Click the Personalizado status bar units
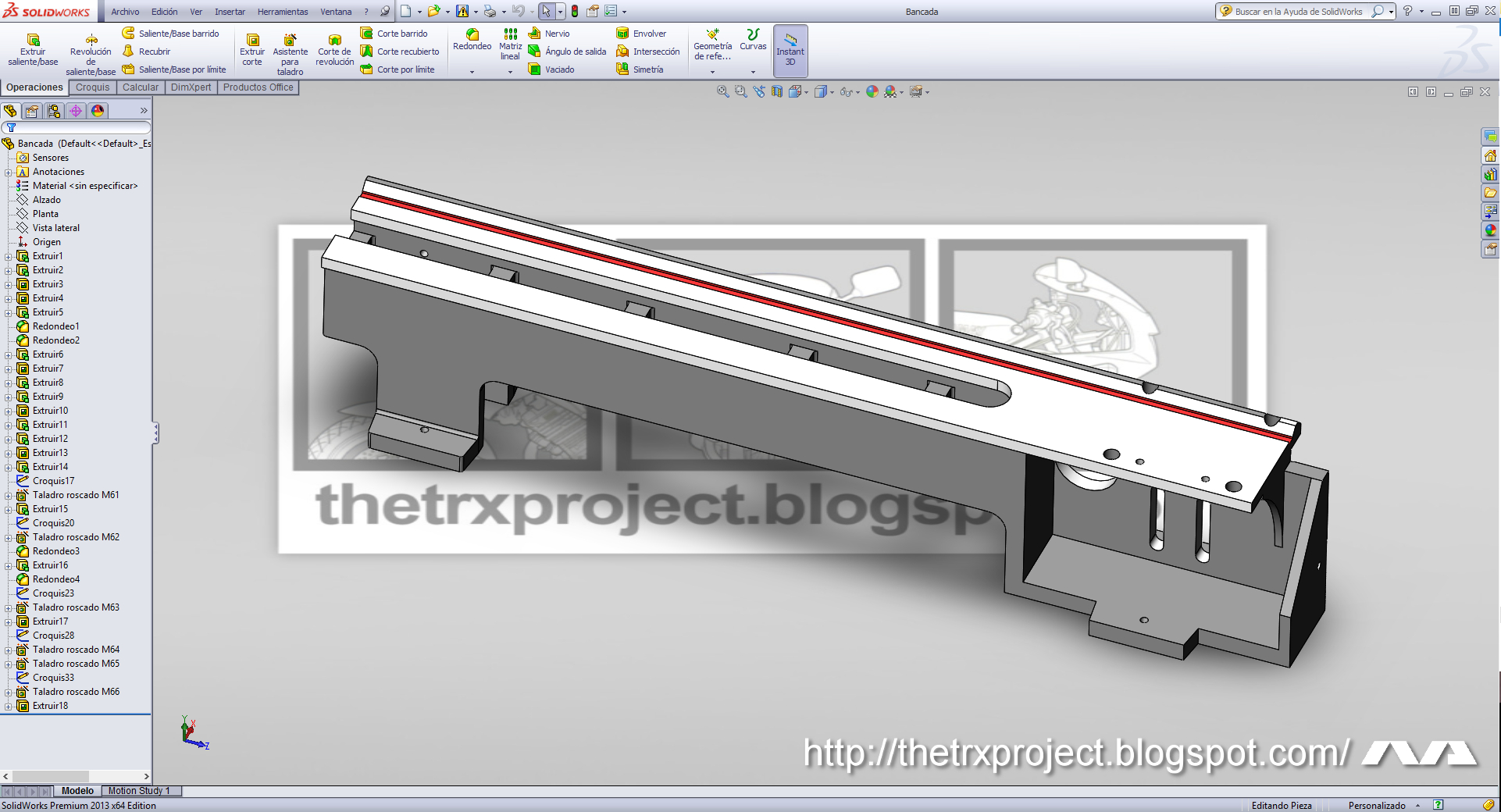The width and height of the screenshot is (1501, 812). click(x=1377, y=806)
